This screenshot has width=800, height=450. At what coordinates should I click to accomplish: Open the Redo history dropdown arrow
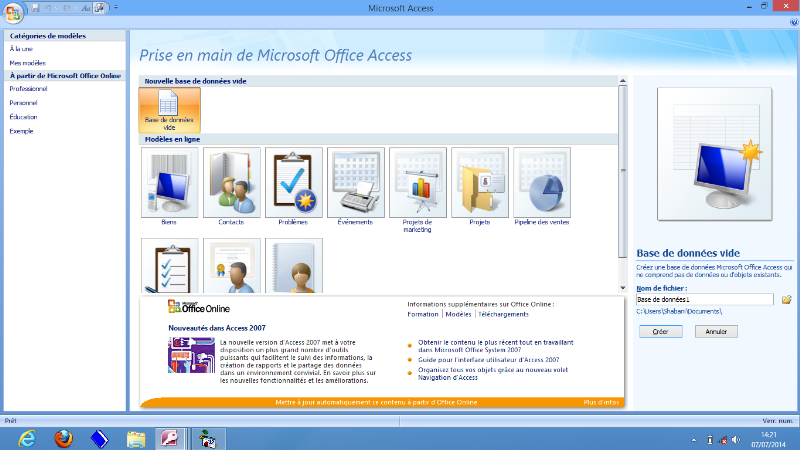pos(74,8)
